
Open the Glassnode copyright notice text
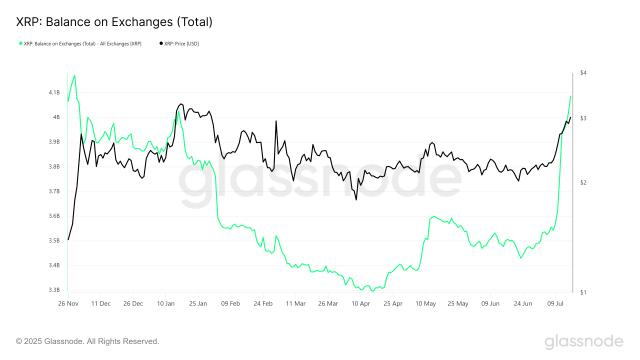click(87, 341)
